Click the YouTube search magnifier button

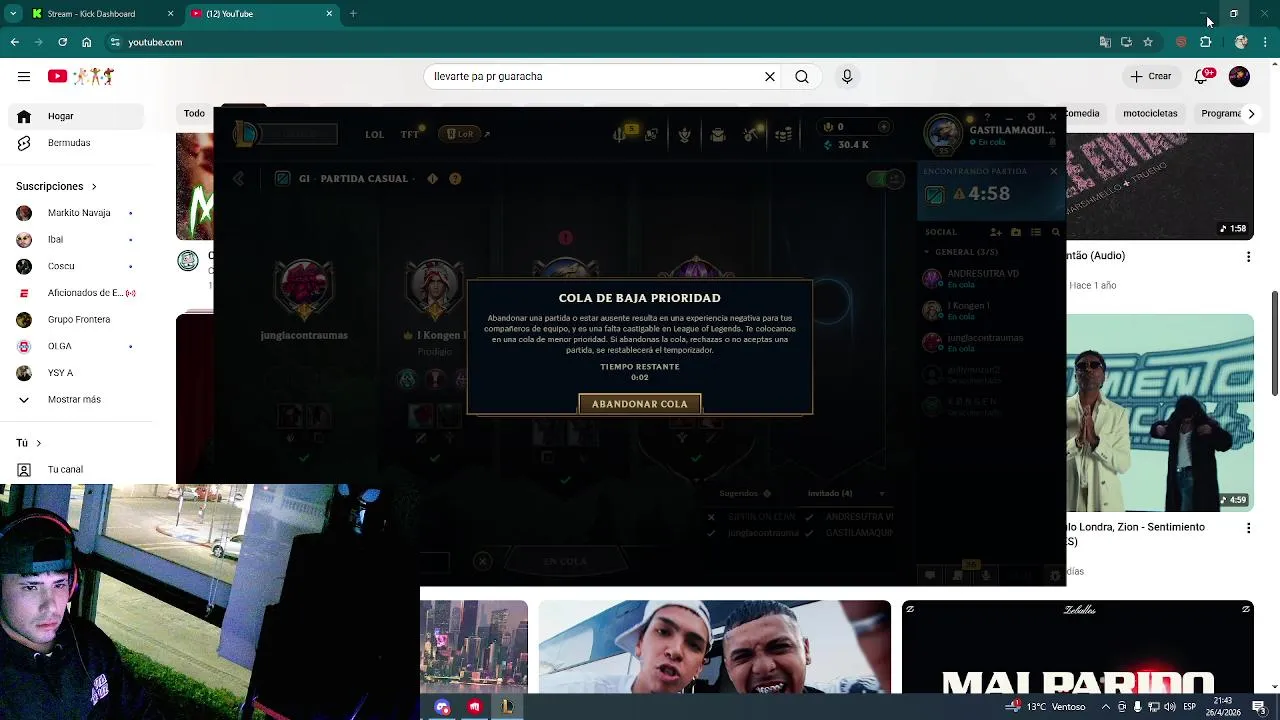coord(802,76)
